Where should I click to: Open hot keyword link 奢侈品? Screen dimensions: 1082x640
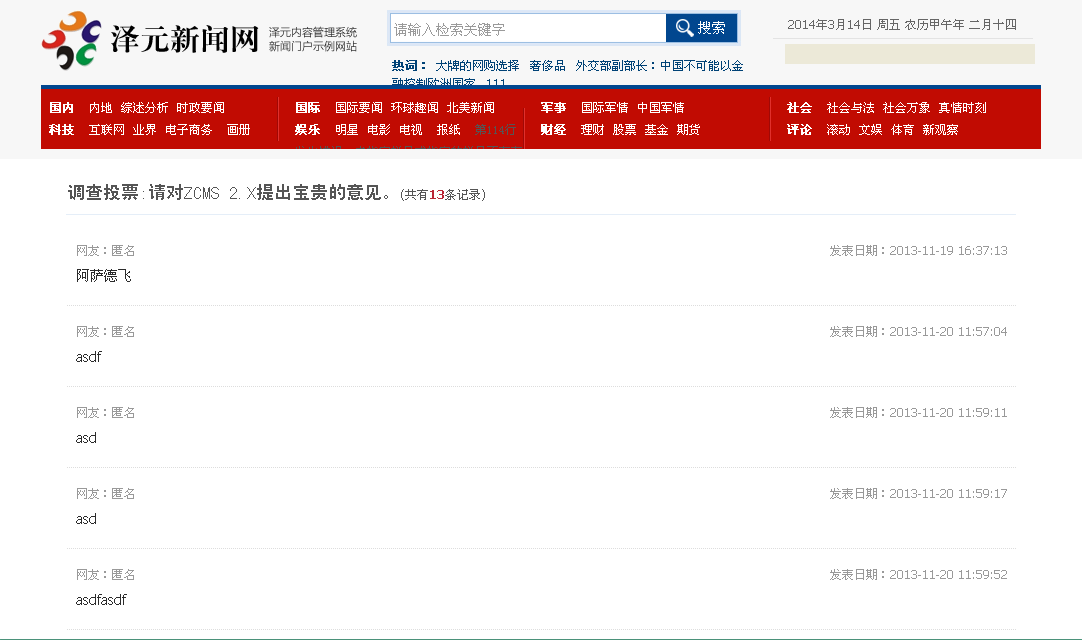tap(547, 66)
